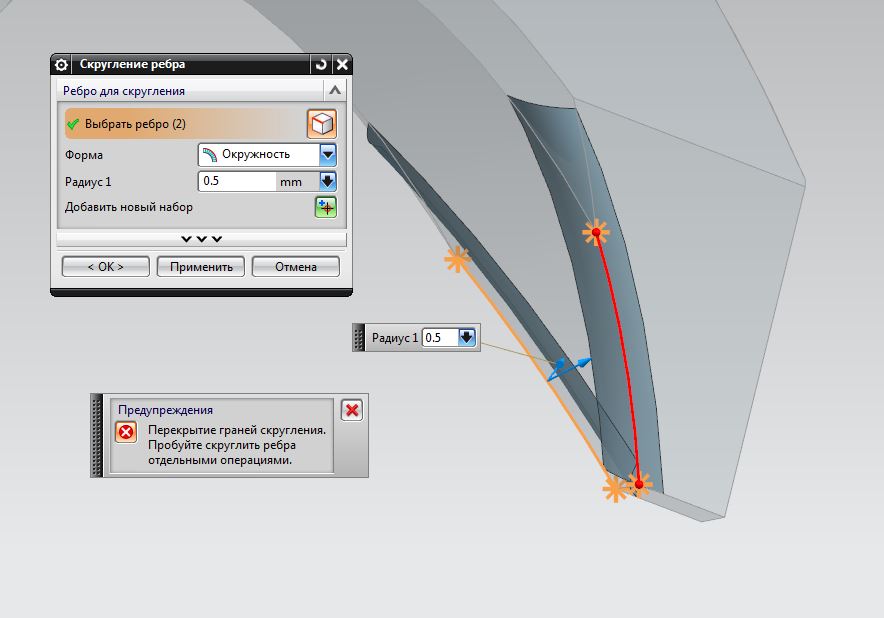Collapse the Ребро для скругления section
This screenshot has width=884, height=618.
[x=334, y=90]
